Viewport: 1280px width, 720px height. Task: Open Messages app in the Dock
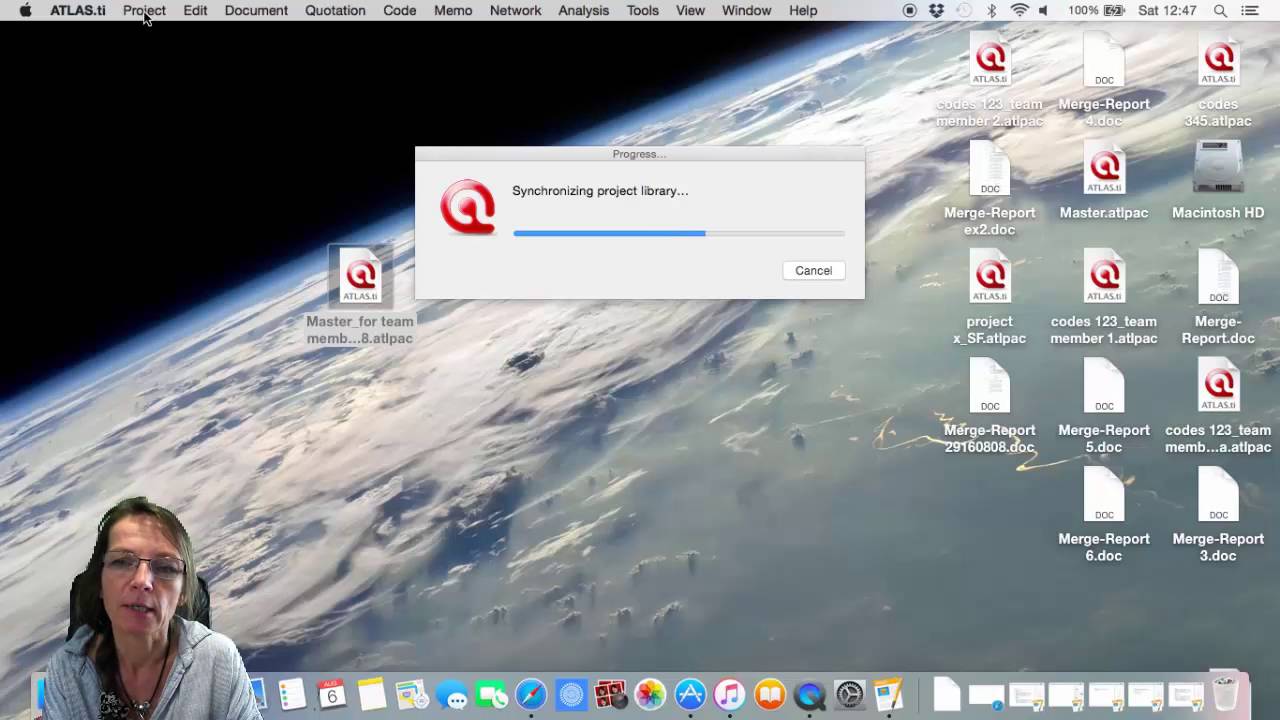[452, 694]
